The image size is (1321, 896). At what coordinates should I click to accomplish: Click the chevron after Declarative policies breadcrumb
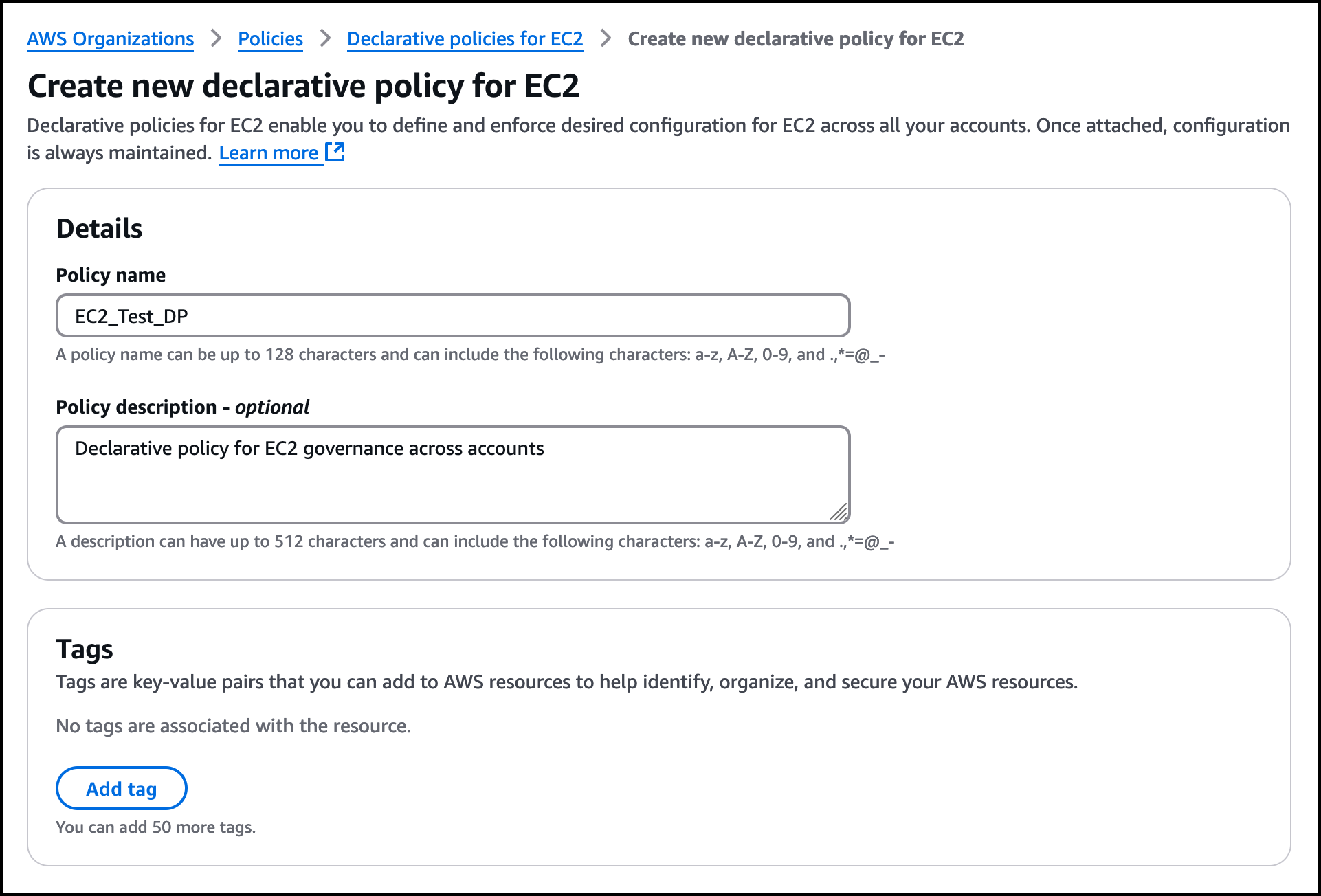tap(606, 38)
